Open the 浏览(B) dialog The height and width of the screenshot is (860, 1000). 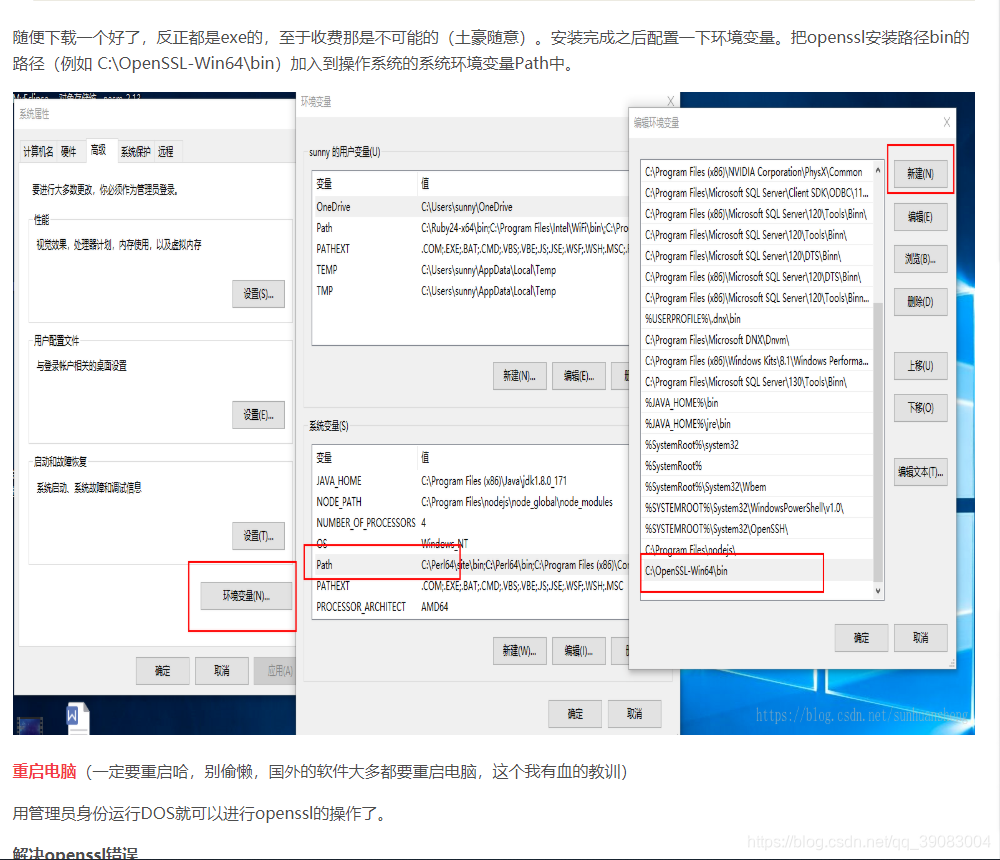pos(919,259)
